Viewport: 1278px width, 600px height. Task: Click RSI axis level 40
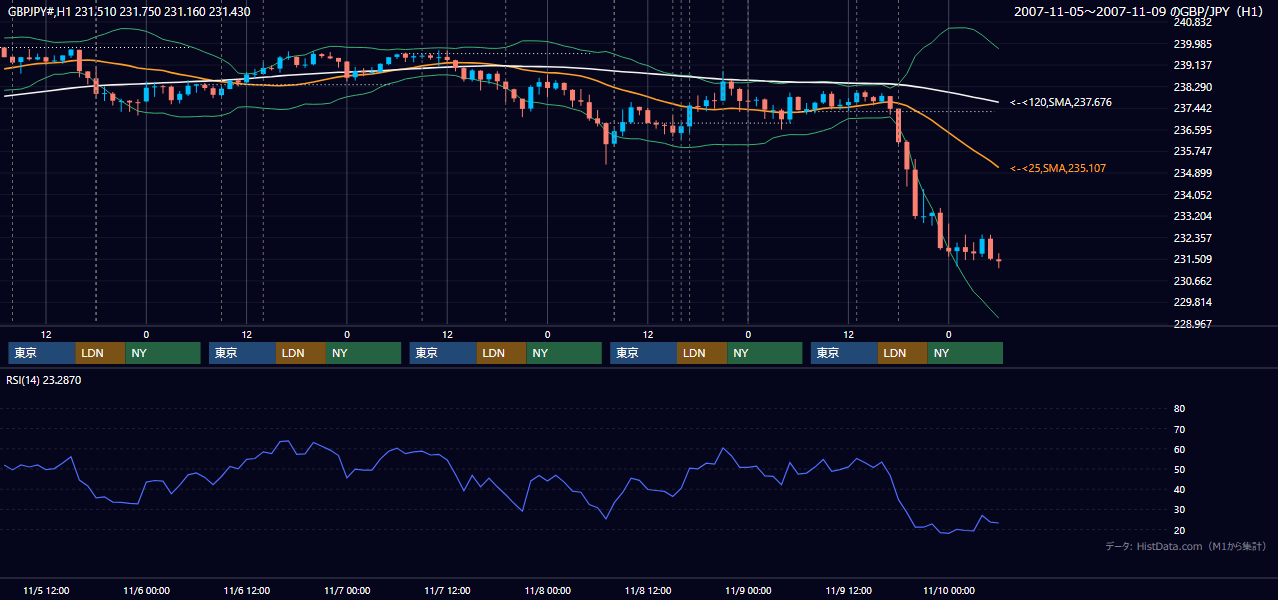(x=1179, y=489)
